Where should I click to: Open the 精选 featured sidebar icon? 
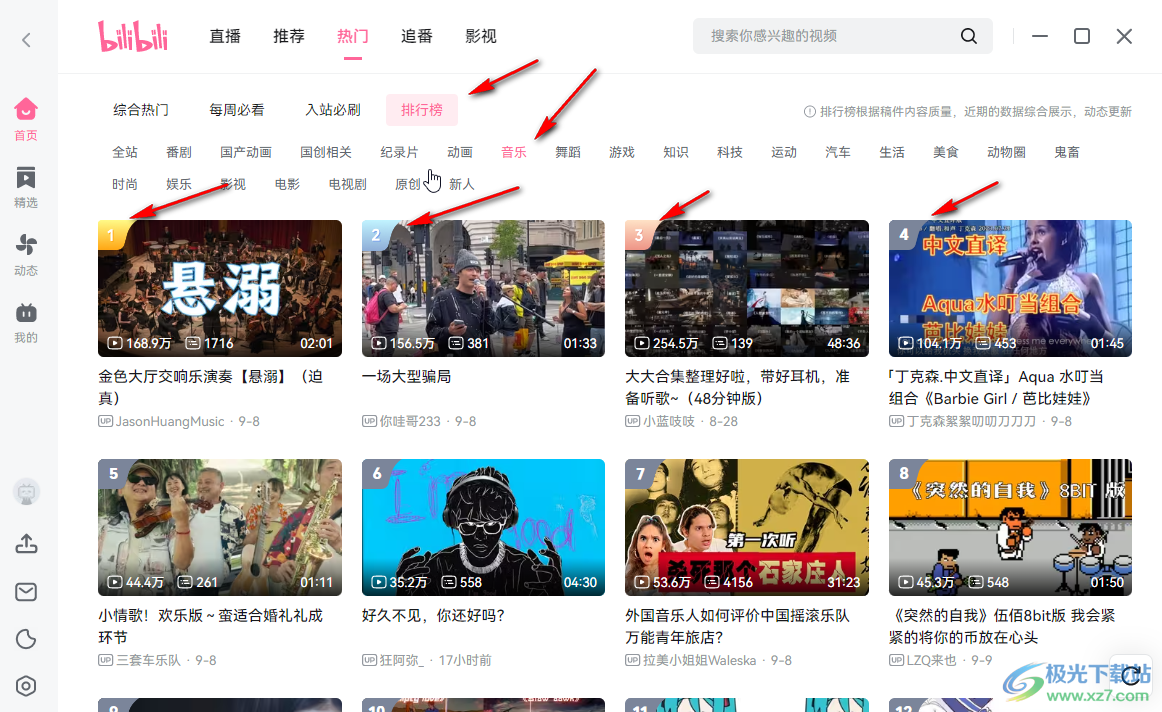tap(26, 187)
